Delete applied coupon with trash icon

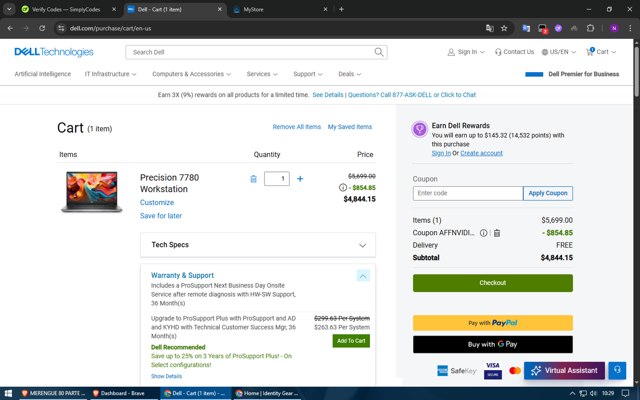[x=497, y=233]
